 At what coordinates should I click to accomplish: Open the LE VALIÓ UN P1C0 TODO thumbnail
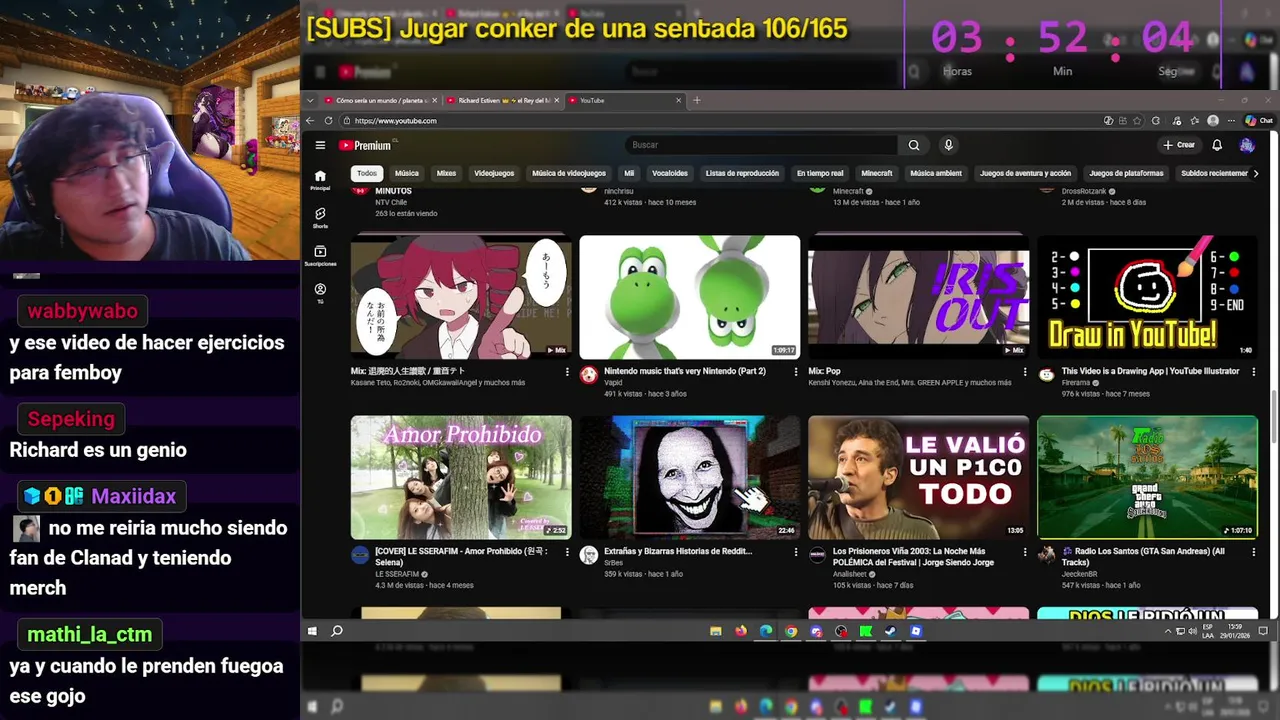pos(918,477)
